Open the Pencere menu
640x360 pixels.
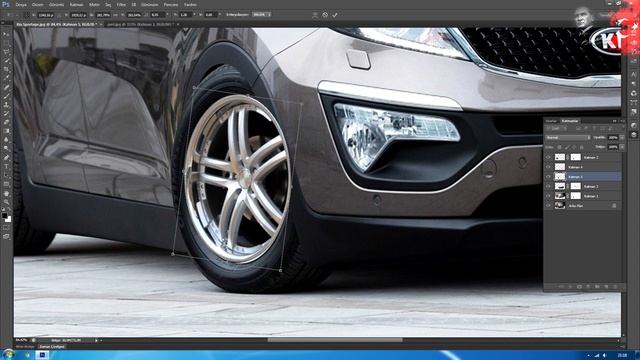coord(171,4)
